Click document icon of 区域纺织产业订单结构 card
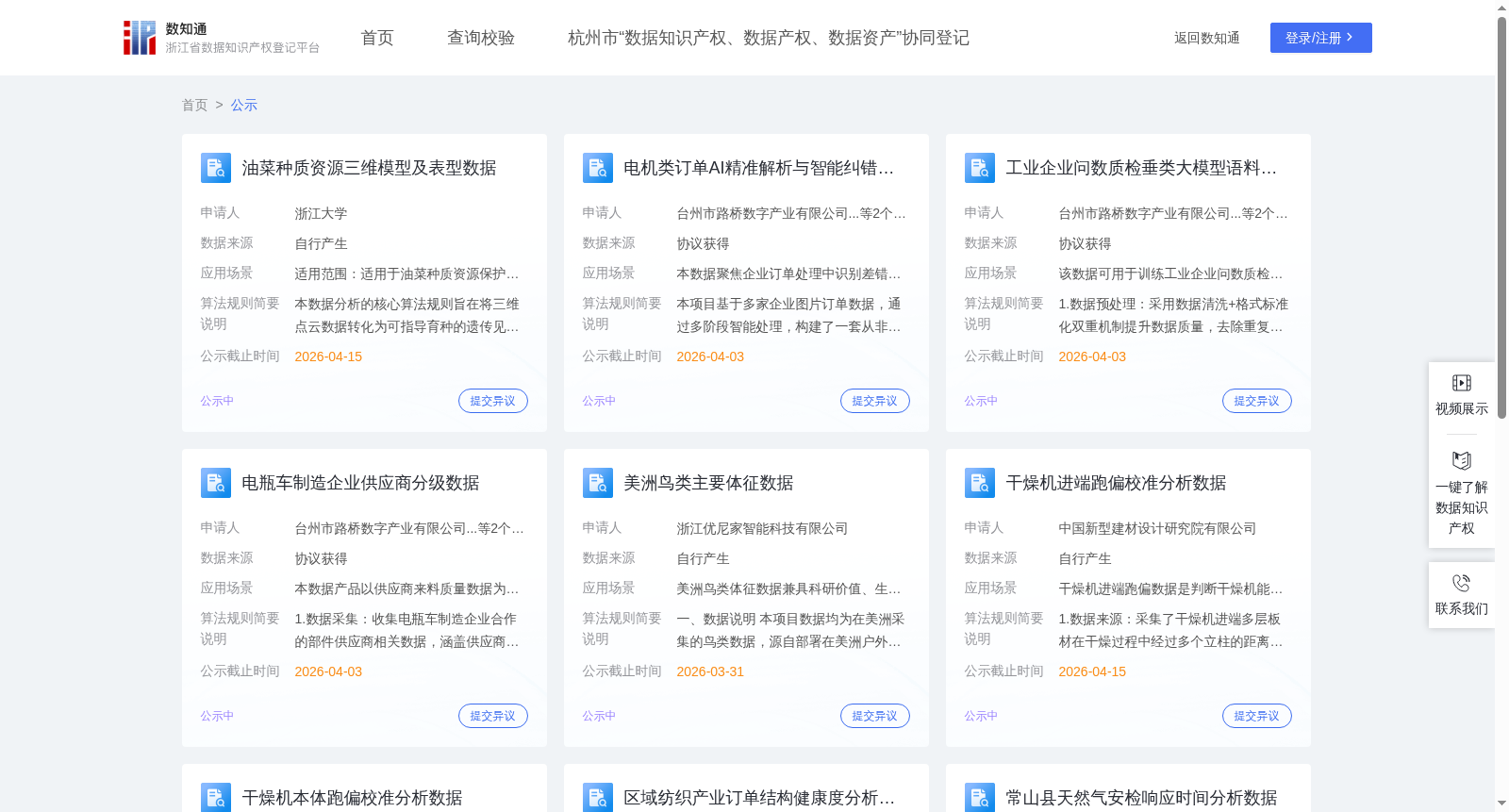This screenshot has height=812, width=1509. [x=598, y=798]
